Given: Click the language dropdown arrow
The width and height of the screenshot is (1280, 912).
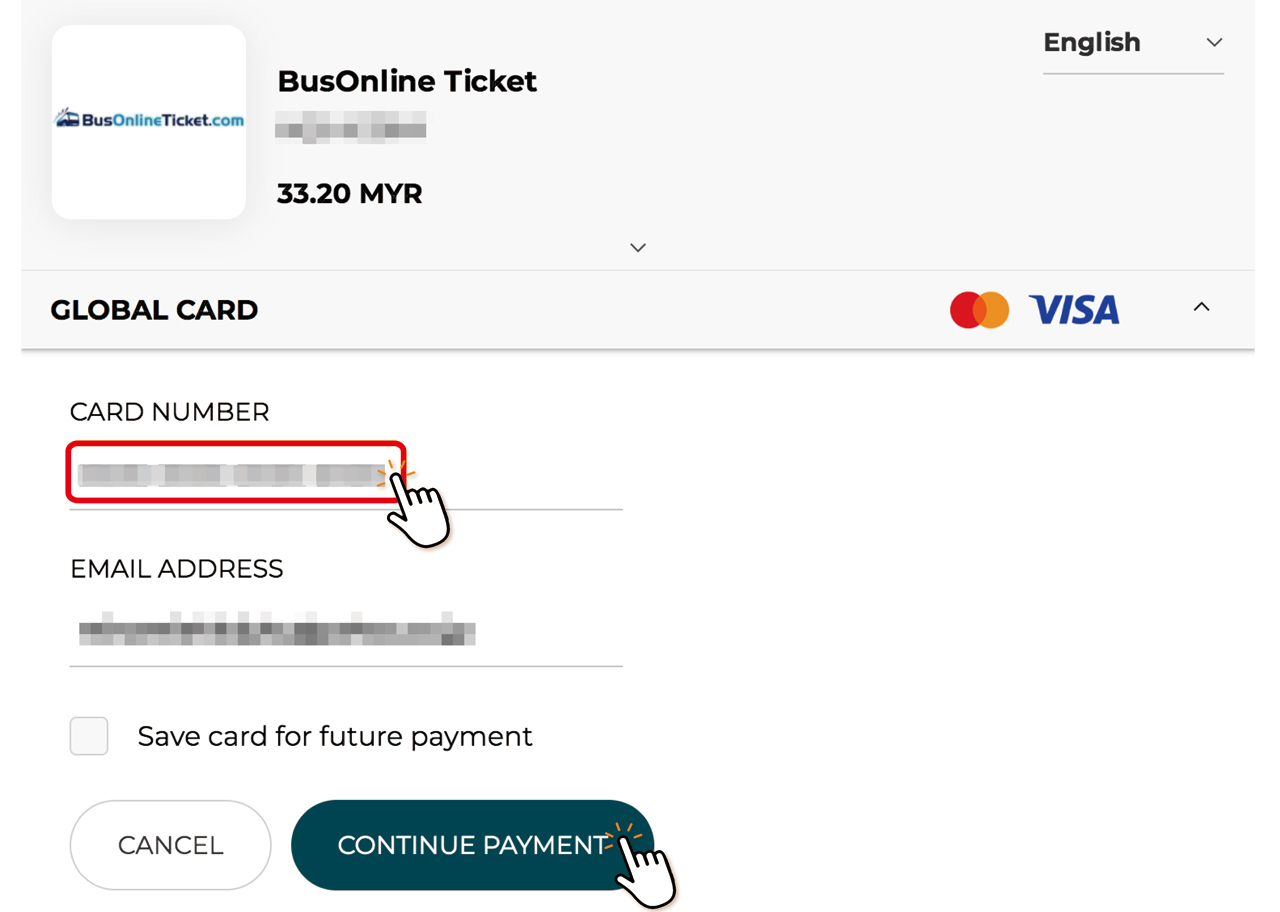Looking at the screenshot, I should [x=1214, y=43].
